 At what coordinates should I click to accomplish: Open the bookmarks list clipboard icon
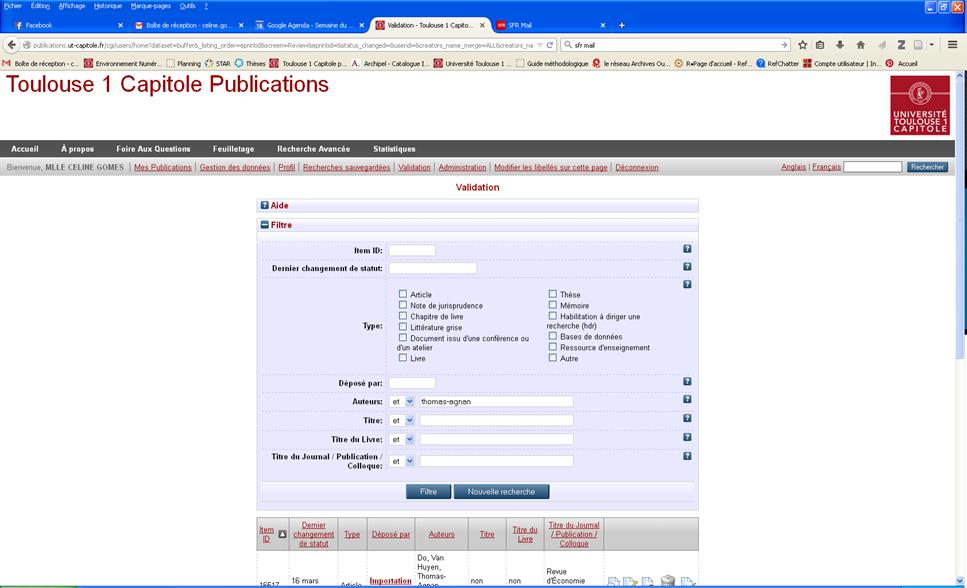tap(820, 45)
